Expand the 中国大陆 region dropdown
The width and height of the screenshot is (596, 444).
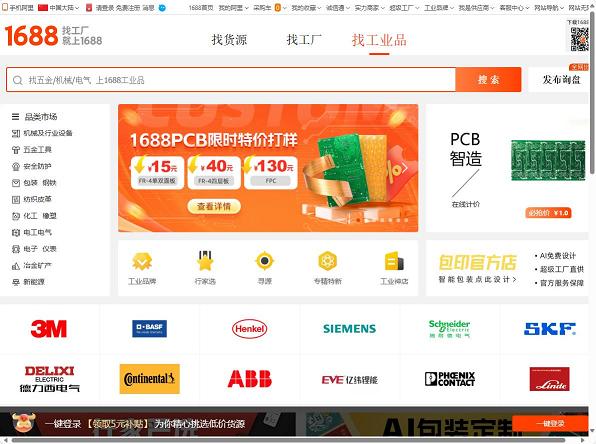59,8
